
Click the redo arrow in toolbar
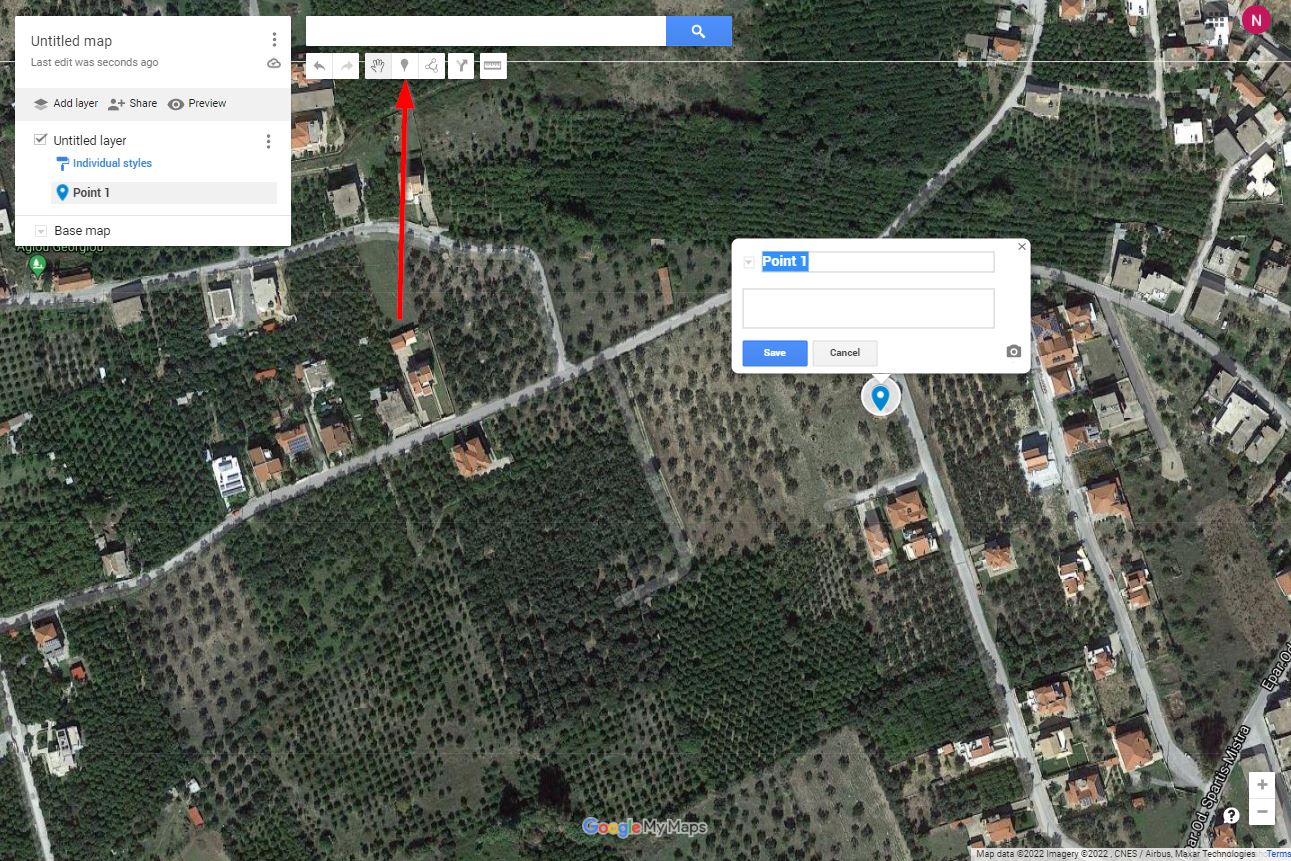coord(346,66)
